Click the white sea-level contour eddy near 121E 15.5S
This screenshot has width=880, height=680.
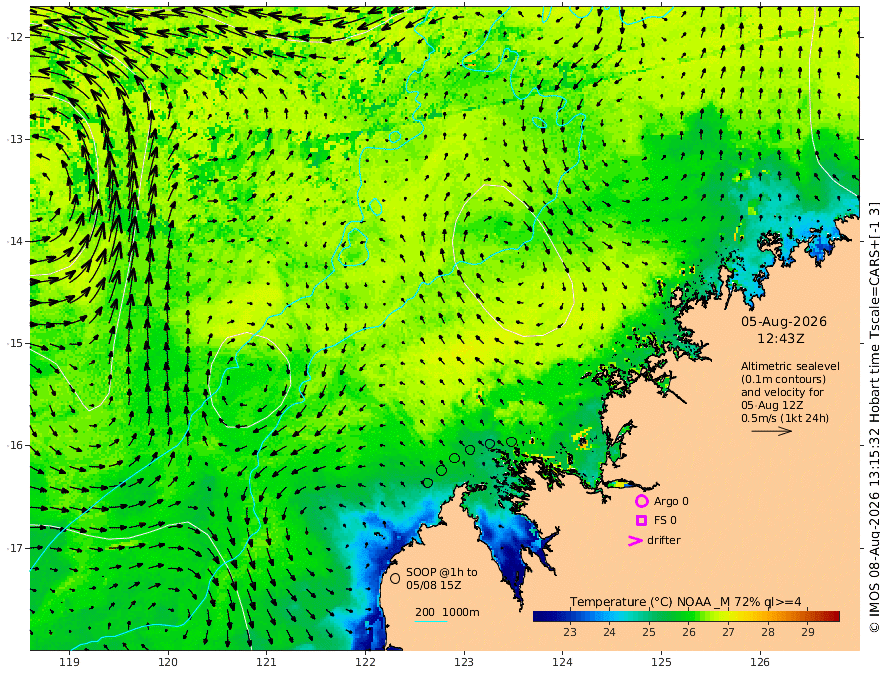tap(250, 380)
